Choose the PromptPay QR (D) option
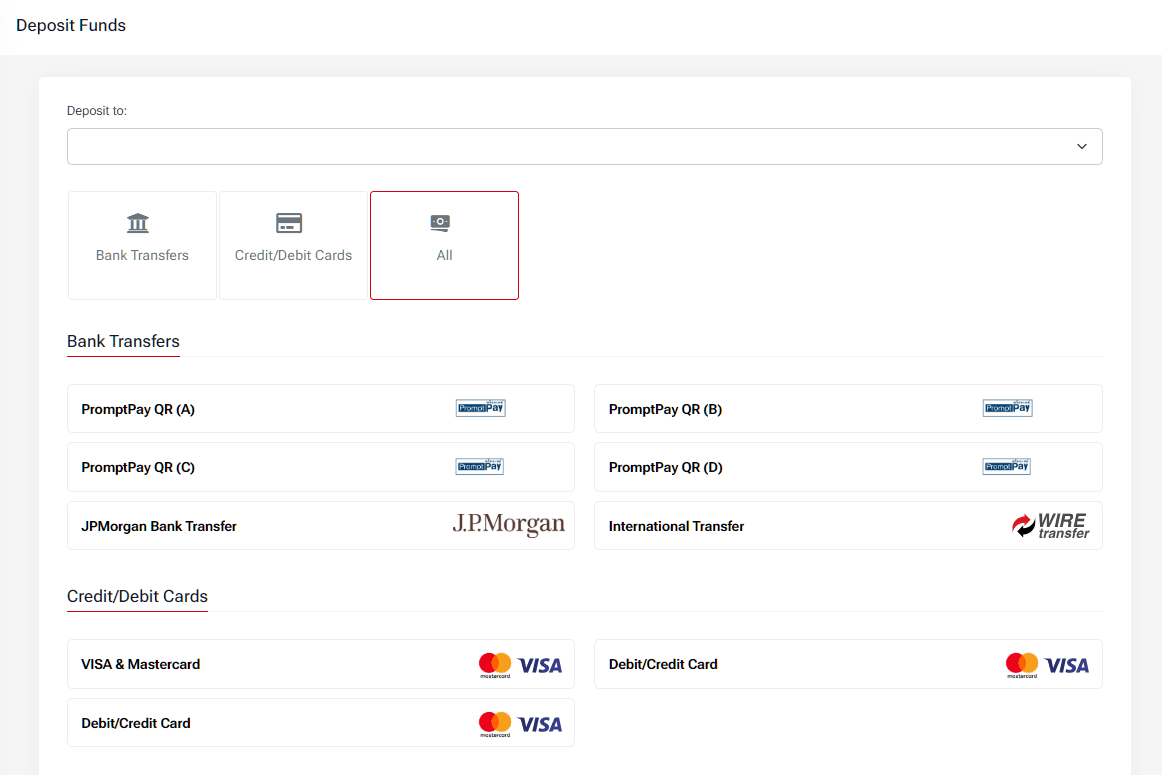The height and width of the screenshot is (775, 1162). click(849, 467)
